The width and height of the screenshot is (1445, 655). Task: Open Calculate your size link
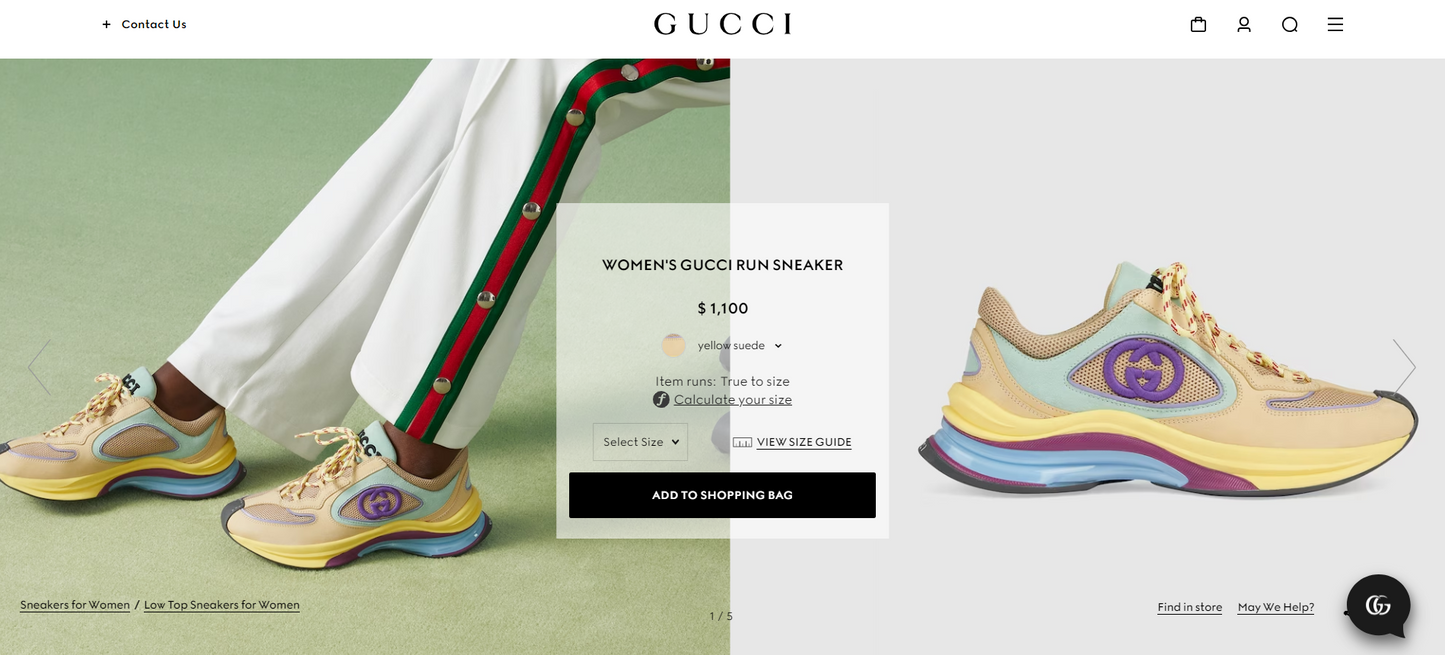pos(733,400)
